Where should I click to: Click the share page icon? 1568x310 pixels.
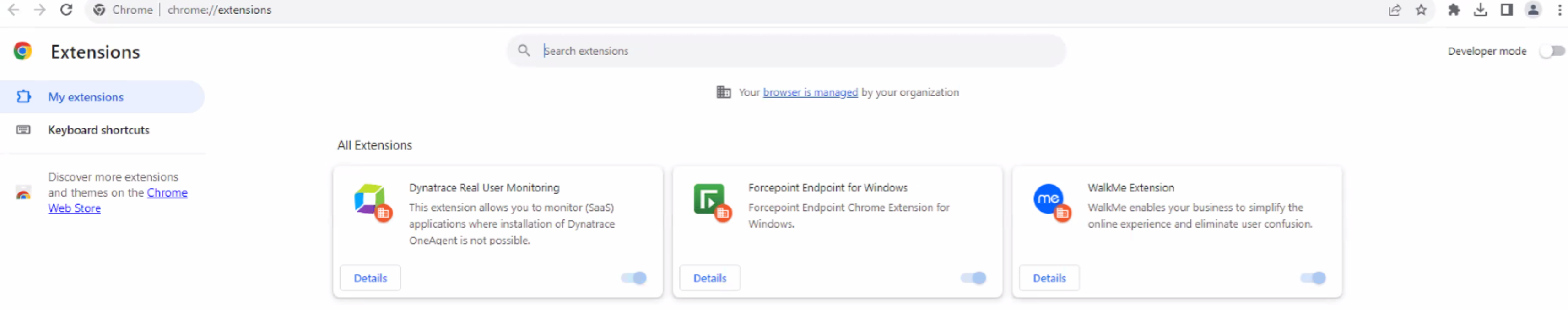(x=1395, y=10)
